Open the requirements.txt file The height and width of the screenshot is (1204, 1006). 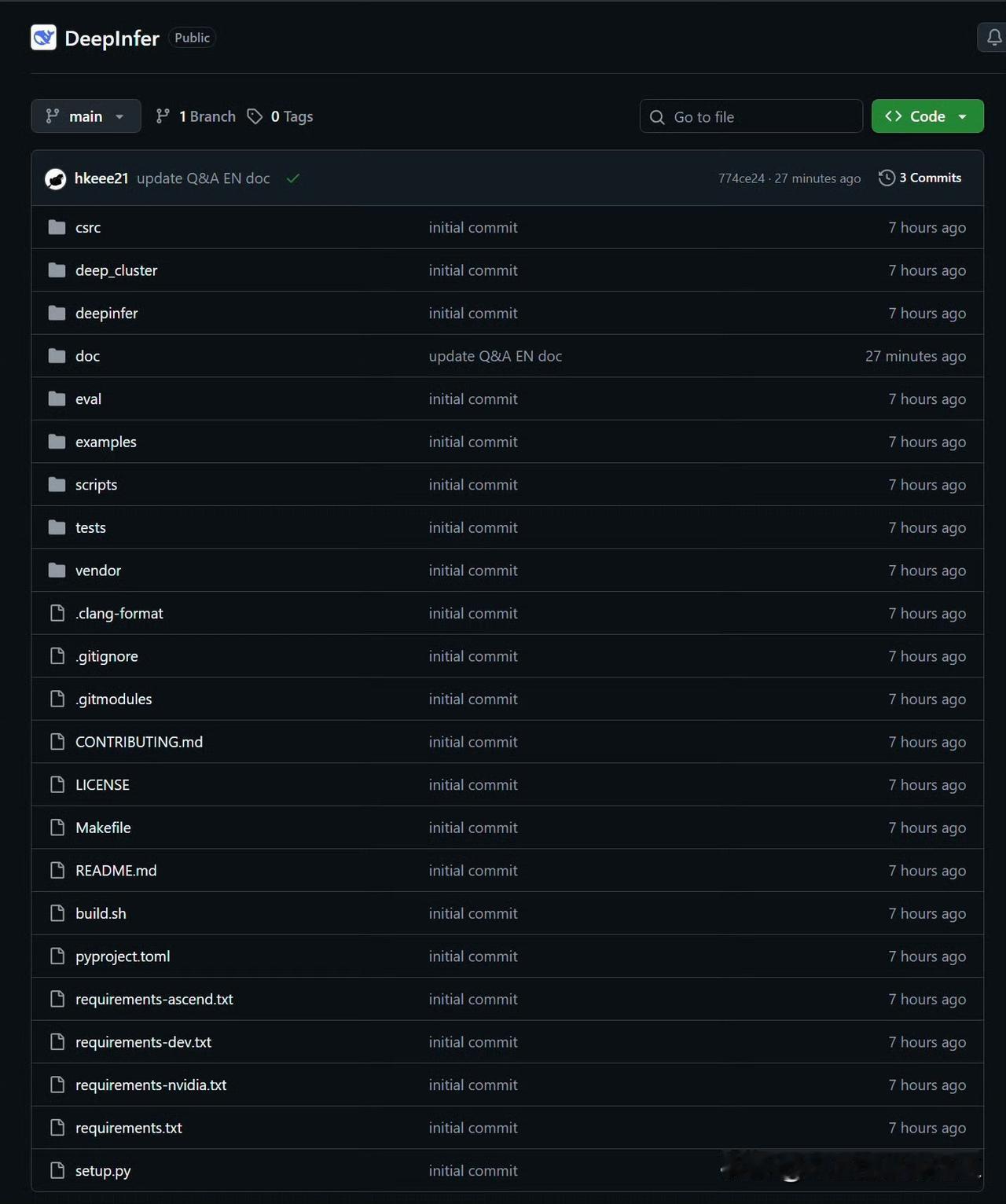coord(129,1128)
